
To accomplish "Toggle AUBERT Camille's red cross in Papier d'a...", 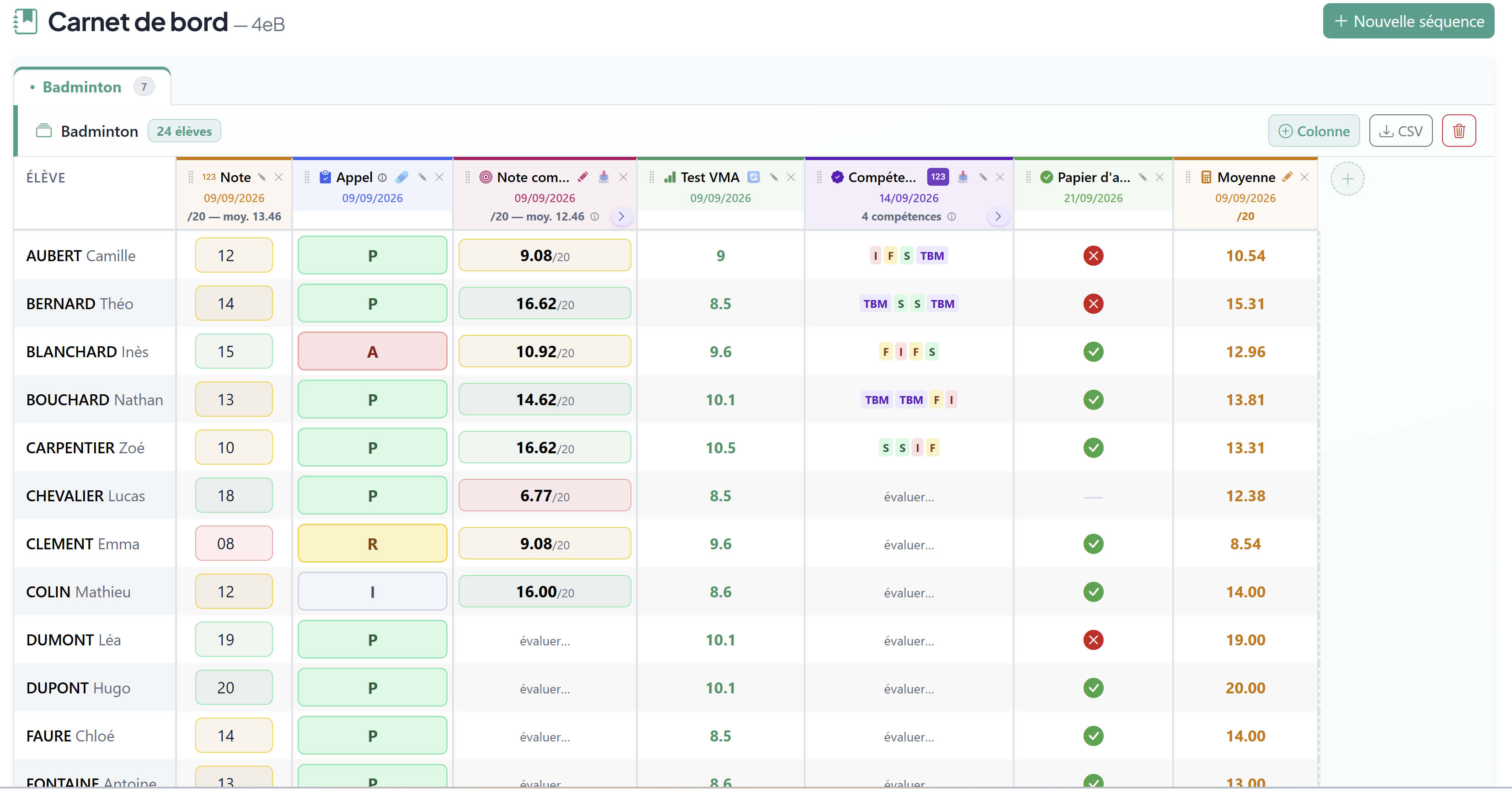I will click(1093, 256).
